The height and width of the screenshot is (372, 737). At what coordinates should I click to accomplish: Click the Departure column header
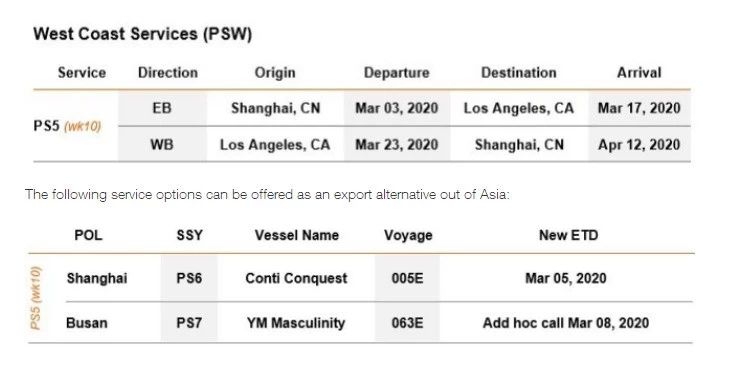397,73
